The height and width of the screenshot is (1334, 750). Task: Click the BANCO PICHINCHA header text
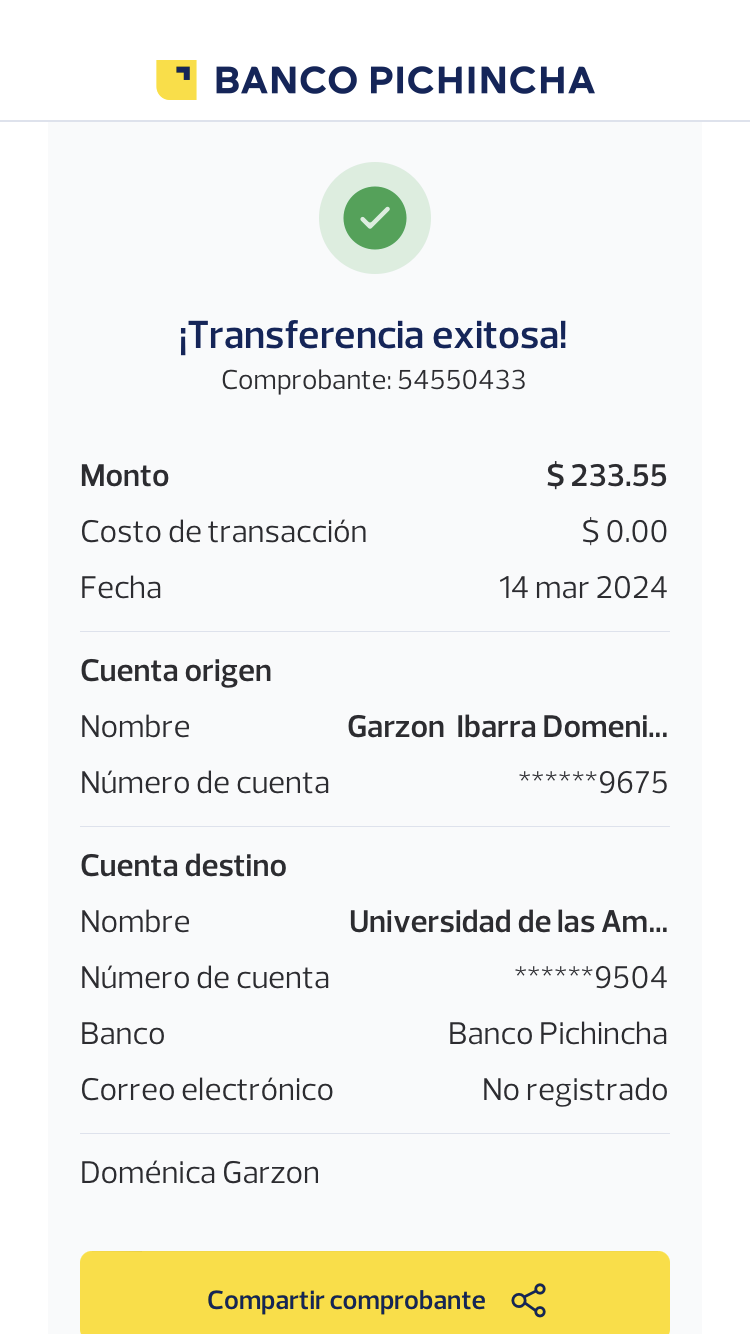(x=404, y=80)
